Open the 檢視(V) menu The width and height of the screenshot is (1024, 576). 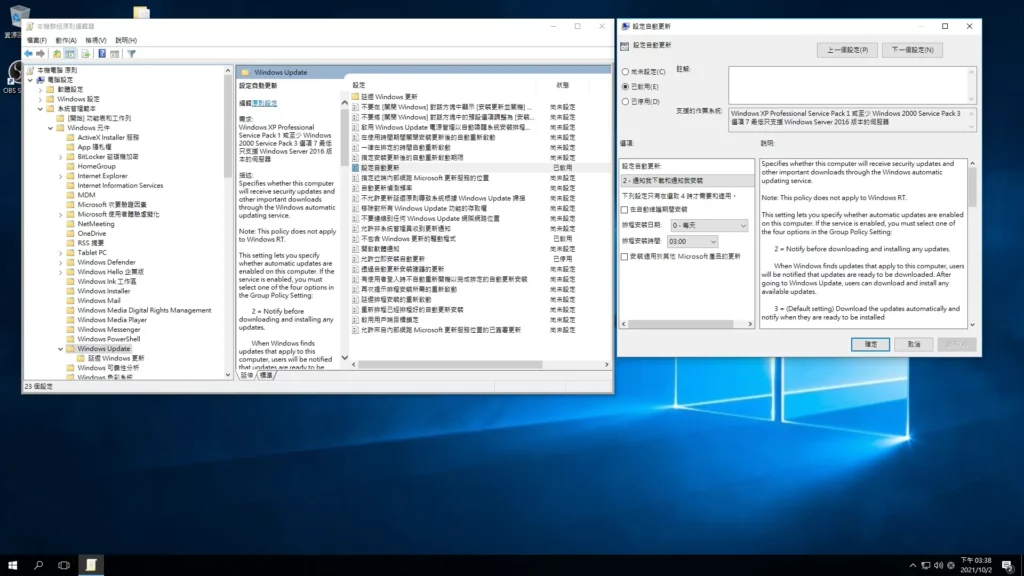(95, 40)
